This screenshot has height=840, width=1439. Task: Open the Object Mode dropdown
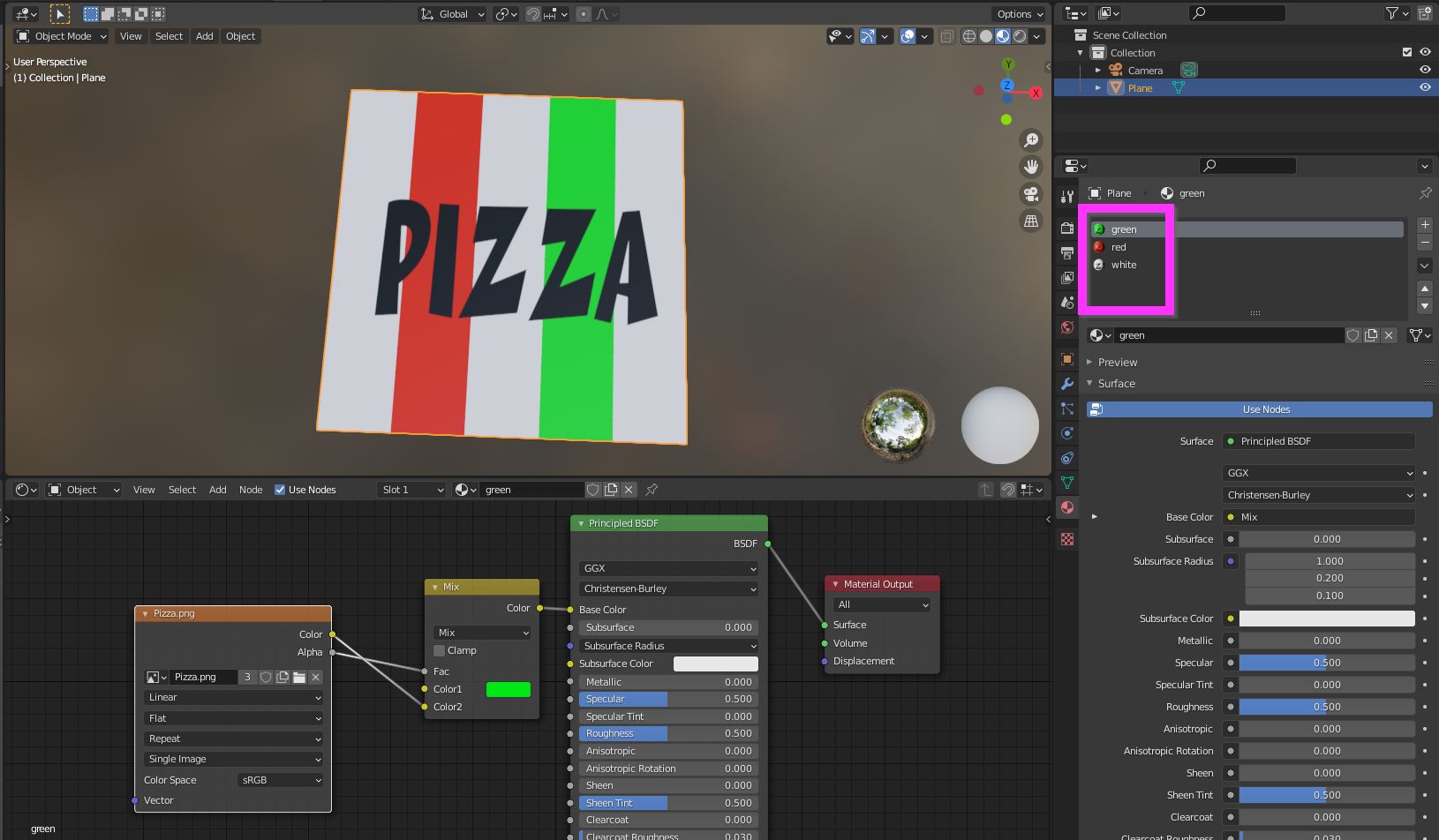tap(62, 36)
